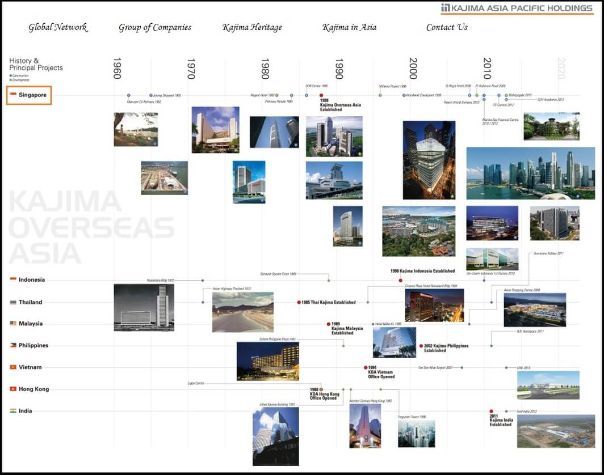604x475 pixels.
Task: Click the India flag icon
Action: click(13, 411)
